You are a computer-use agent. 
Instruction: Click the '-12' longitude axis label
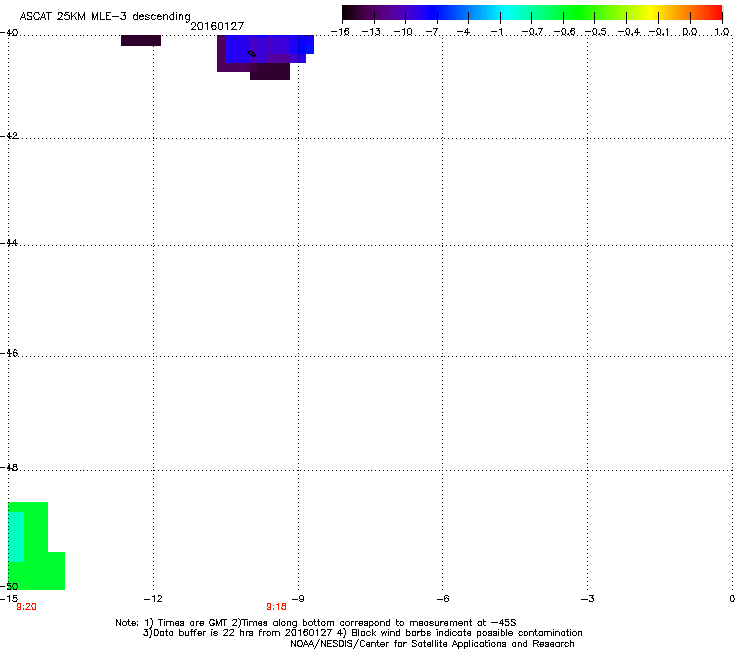(x=153, y=599)
